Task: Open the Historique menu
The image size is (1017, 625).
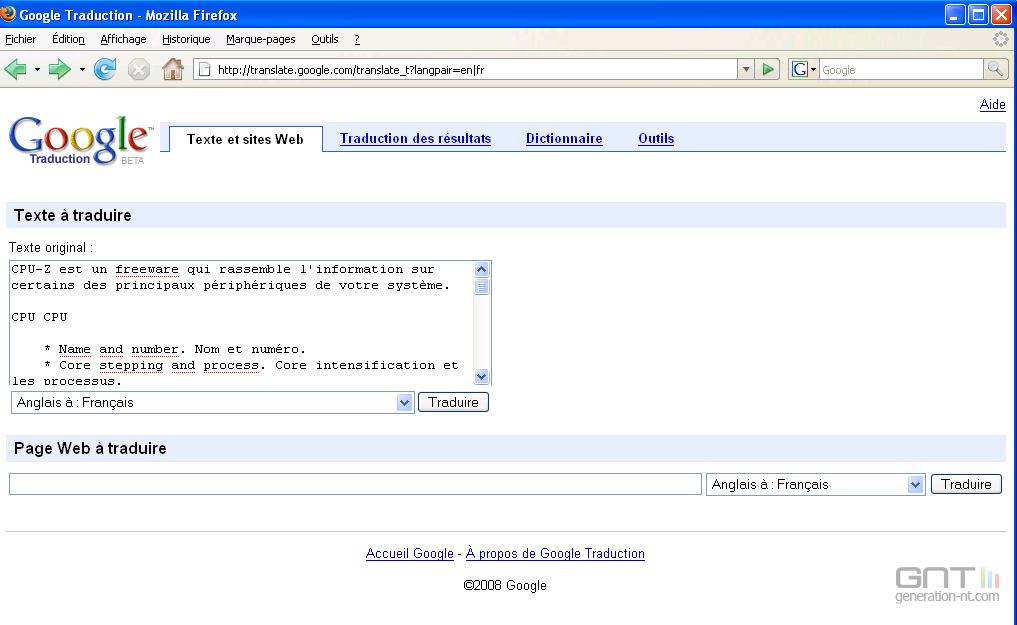Action: [x=186, y=39]
